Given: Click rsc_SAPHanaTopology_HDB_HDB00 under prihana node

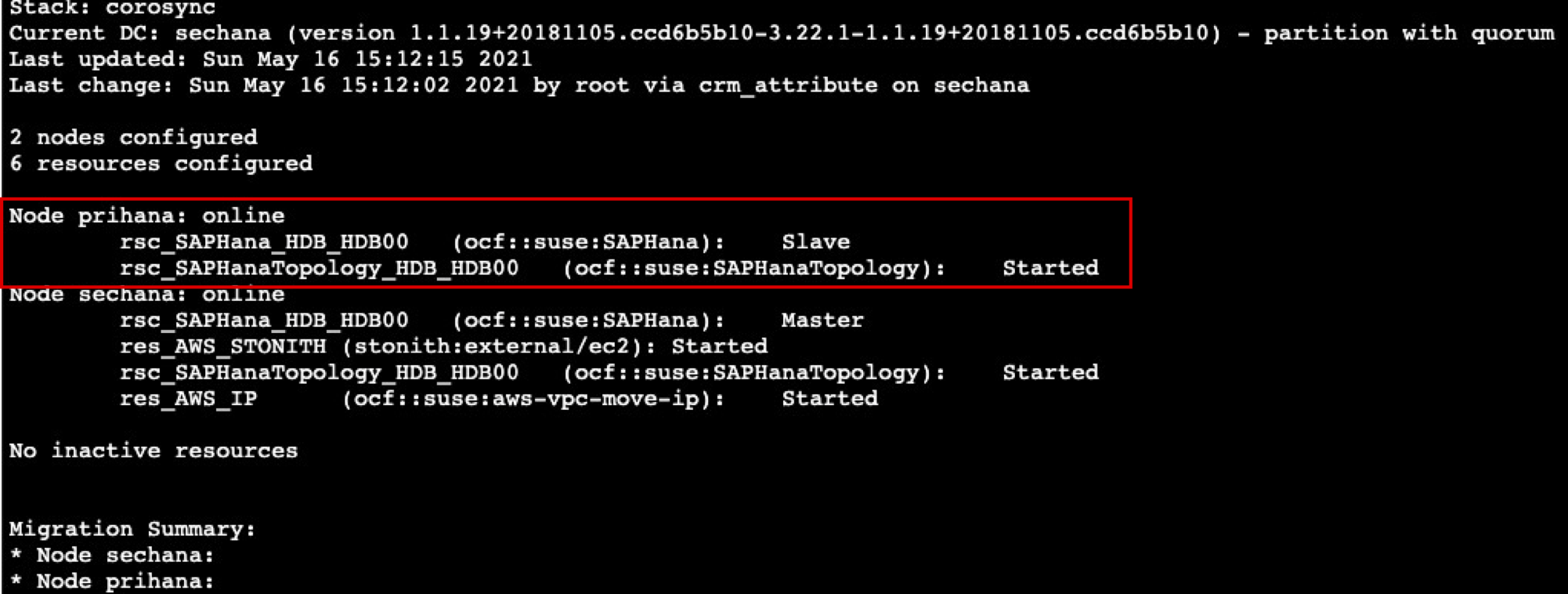Looking at the screenshot, I should [319, 269].
